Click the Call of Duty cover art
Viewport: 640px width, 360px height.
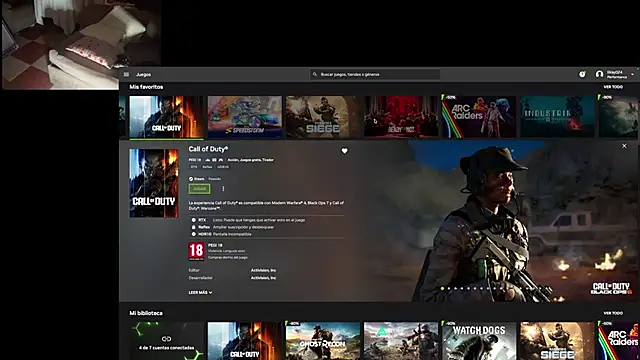click(x=154, y=183)
